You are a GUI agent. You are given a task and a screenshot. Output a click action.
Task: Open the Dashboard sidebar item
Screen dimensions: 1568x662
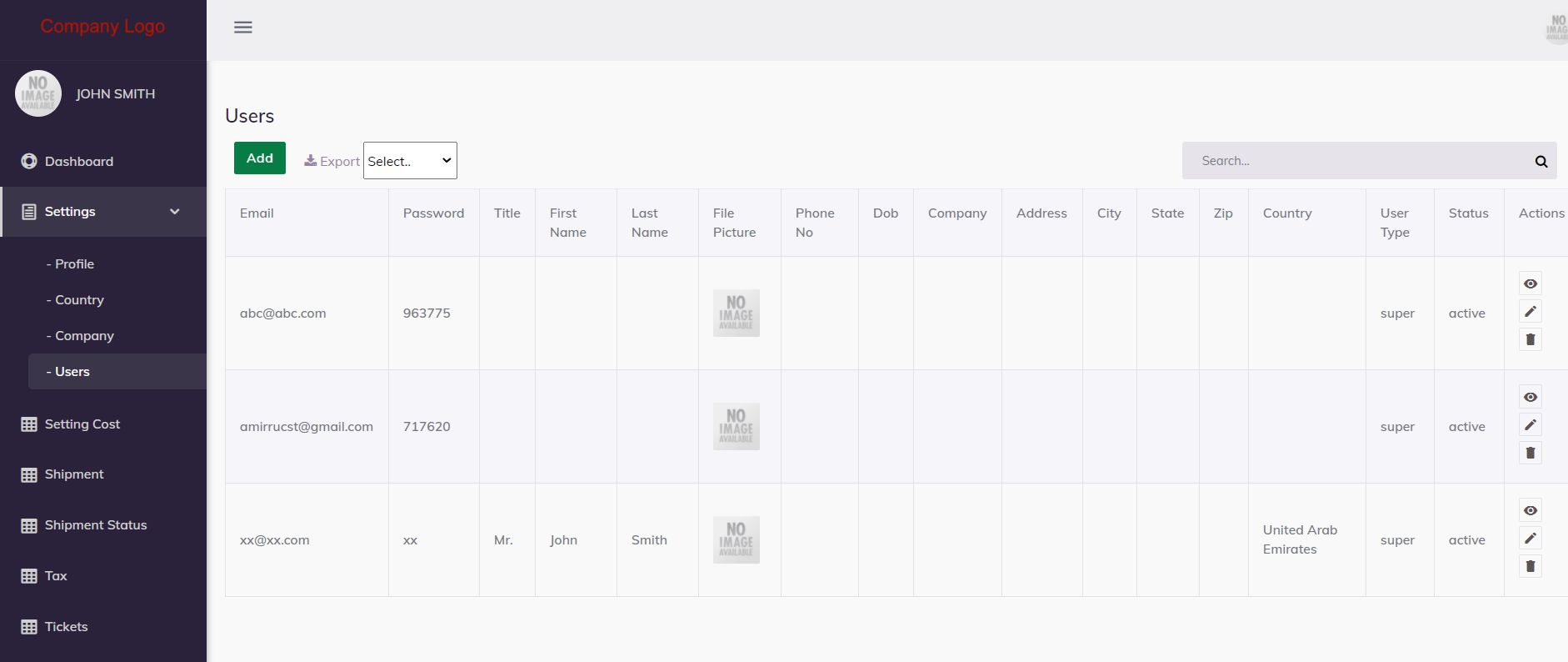coord(79,162)
